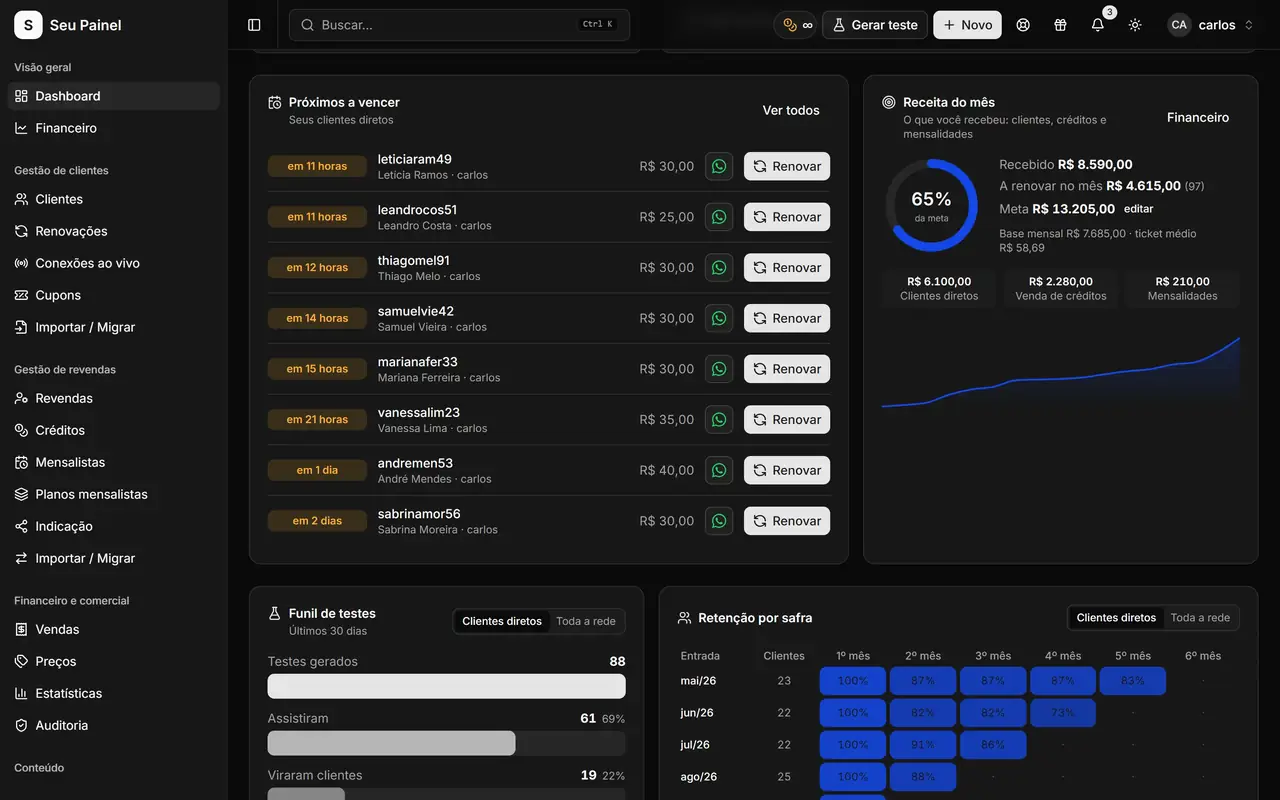This screenshot has height=800, width=1280.
Task: Toggle the sidebar collapse icon
Action: (254, 25)
